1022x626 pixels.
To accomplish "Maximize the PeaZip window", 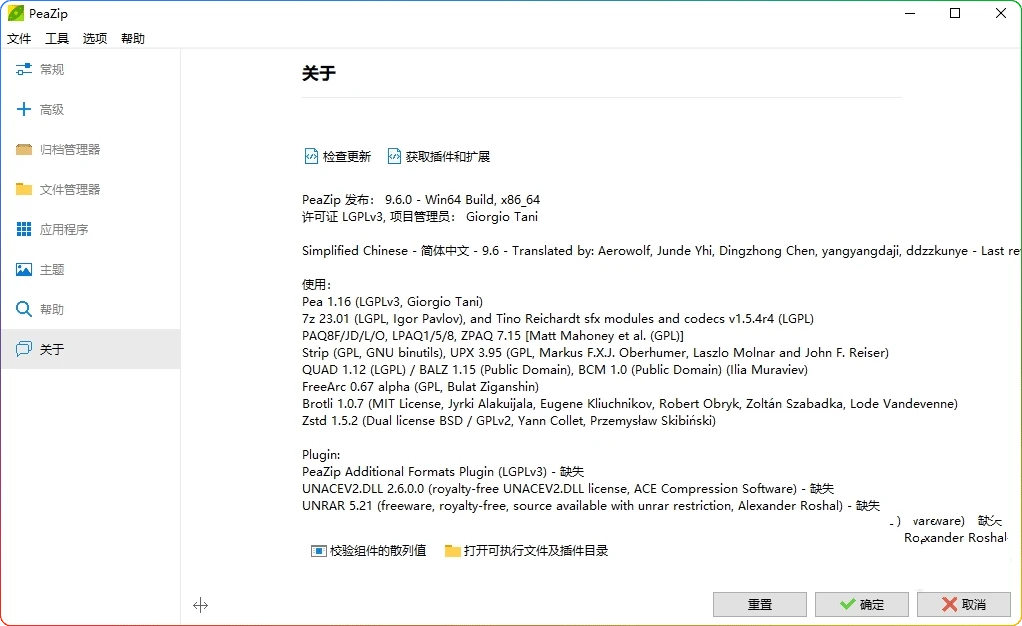I will pos(955,13).
